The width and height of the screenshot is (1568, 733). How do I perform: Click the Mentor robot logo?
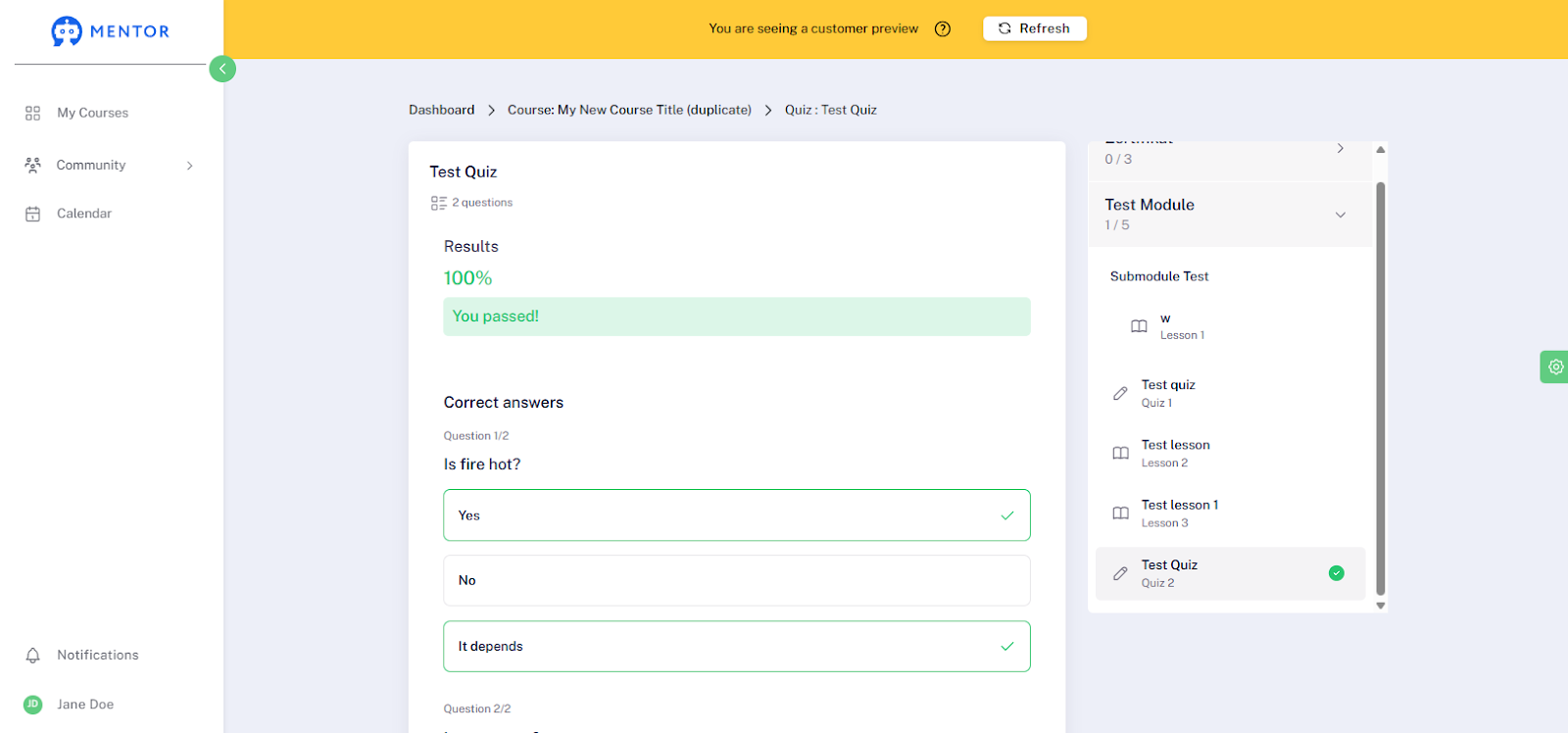point(67,31)
